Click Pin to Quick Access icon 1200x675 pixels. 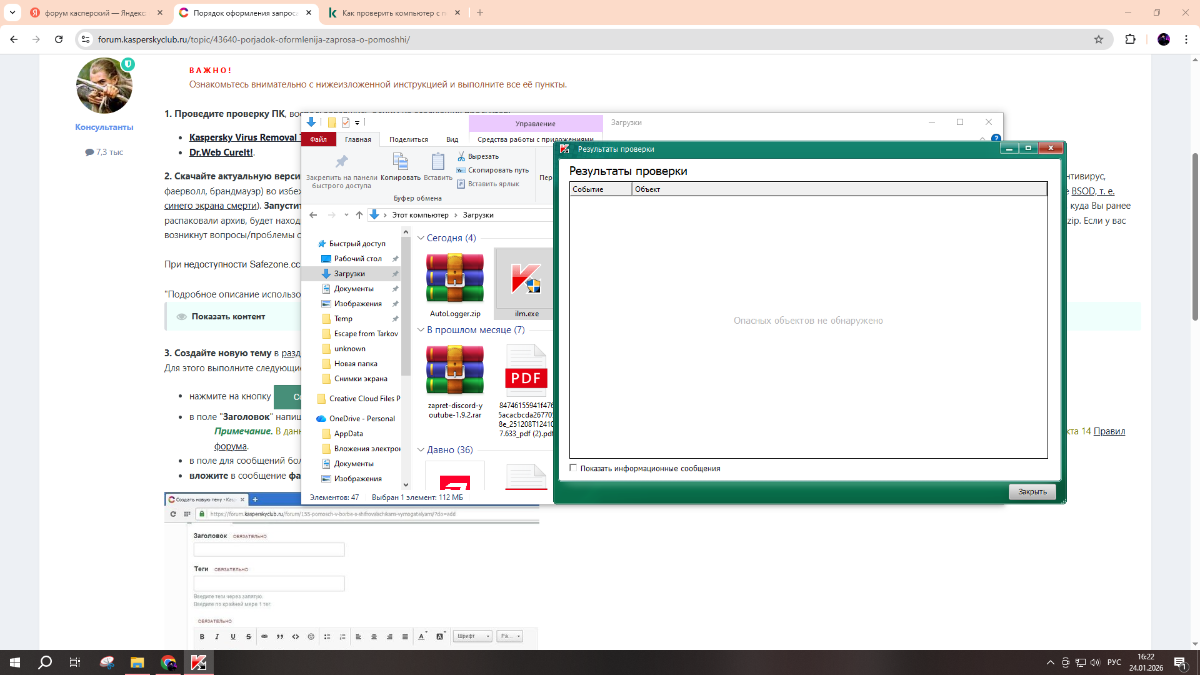coord(341,162)
